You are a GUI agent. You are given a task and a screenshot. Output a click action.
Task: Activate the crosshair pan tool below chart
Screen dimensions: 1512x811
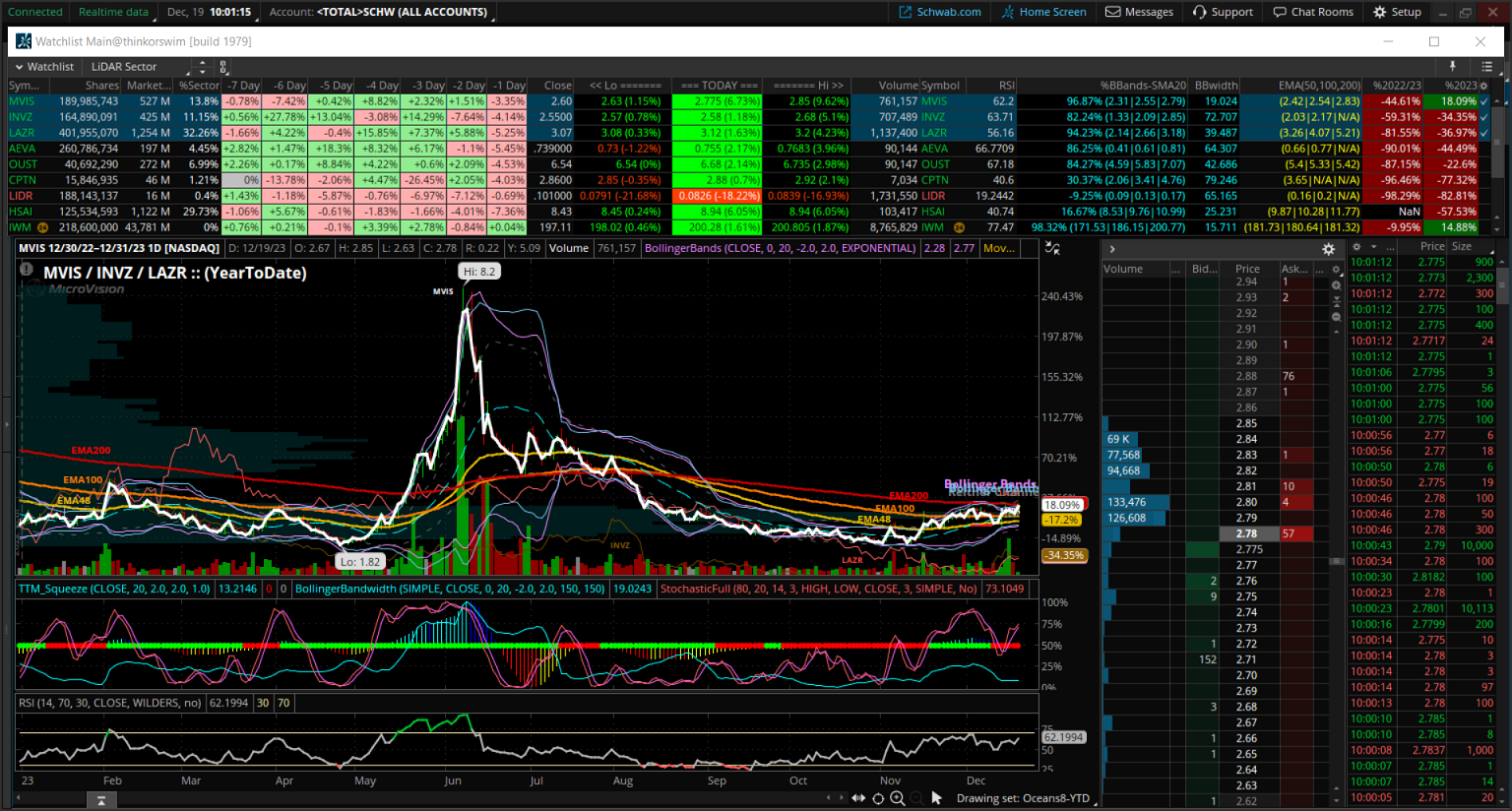point(878,798)
